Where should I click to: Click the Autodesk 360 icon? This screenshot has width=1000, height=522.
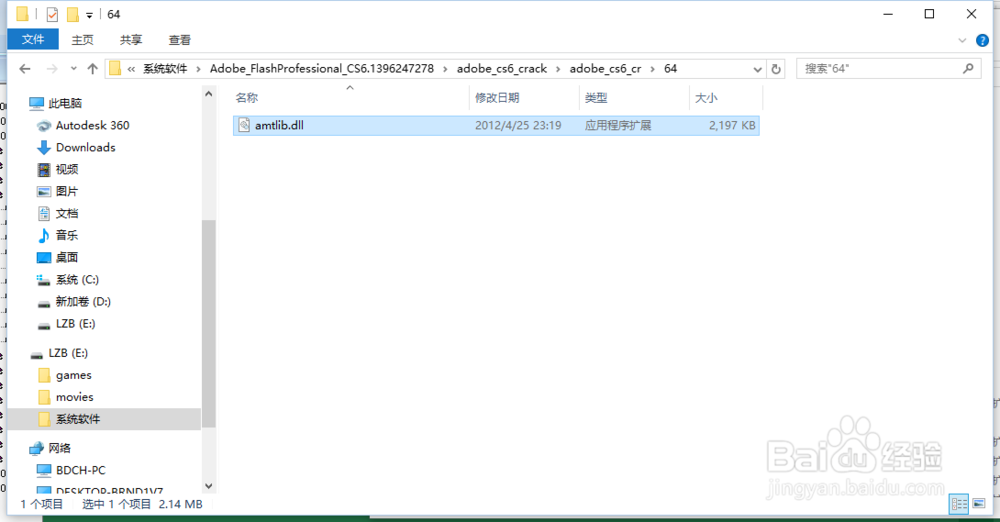coord(43,126)
